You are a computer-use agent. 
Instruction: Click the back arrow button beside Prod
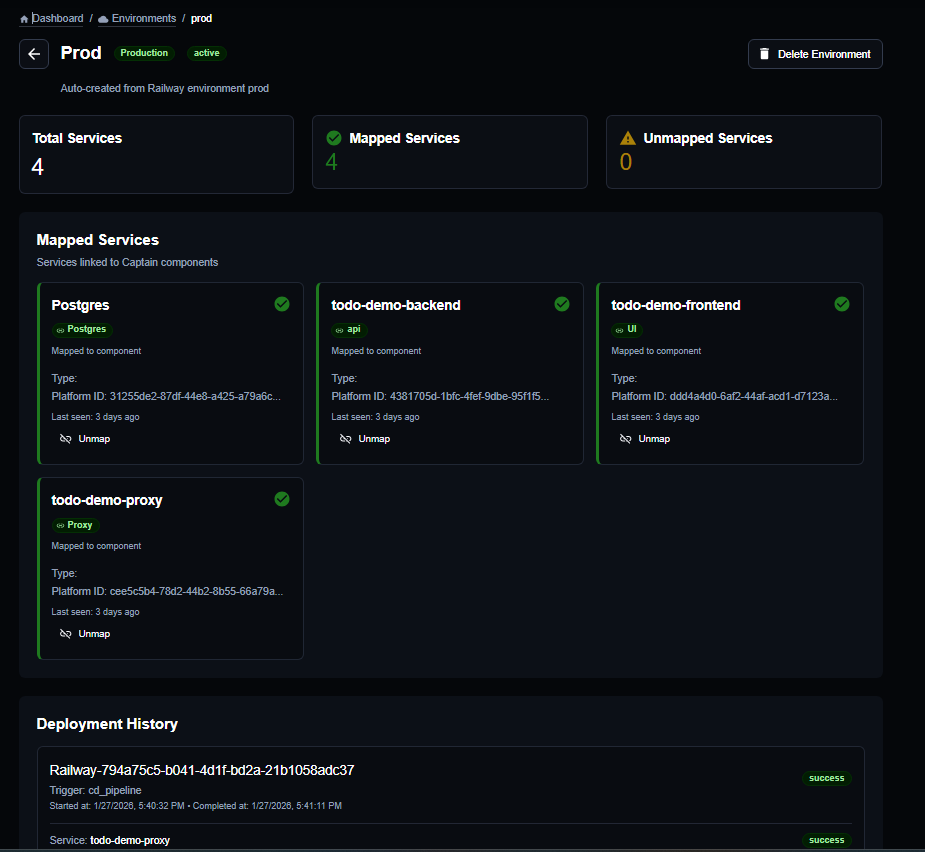(x=34, y=54)
